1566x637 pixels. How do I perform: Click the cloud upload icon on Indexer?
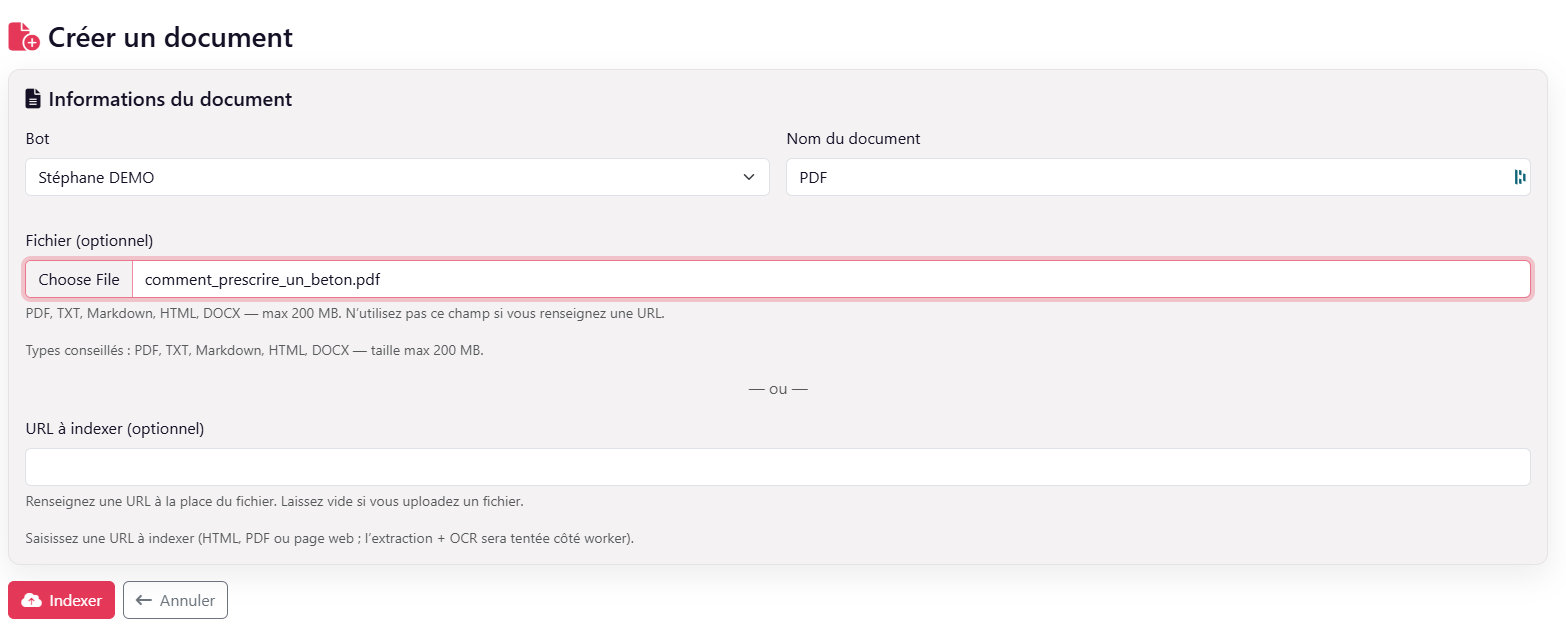coord(31,600)
